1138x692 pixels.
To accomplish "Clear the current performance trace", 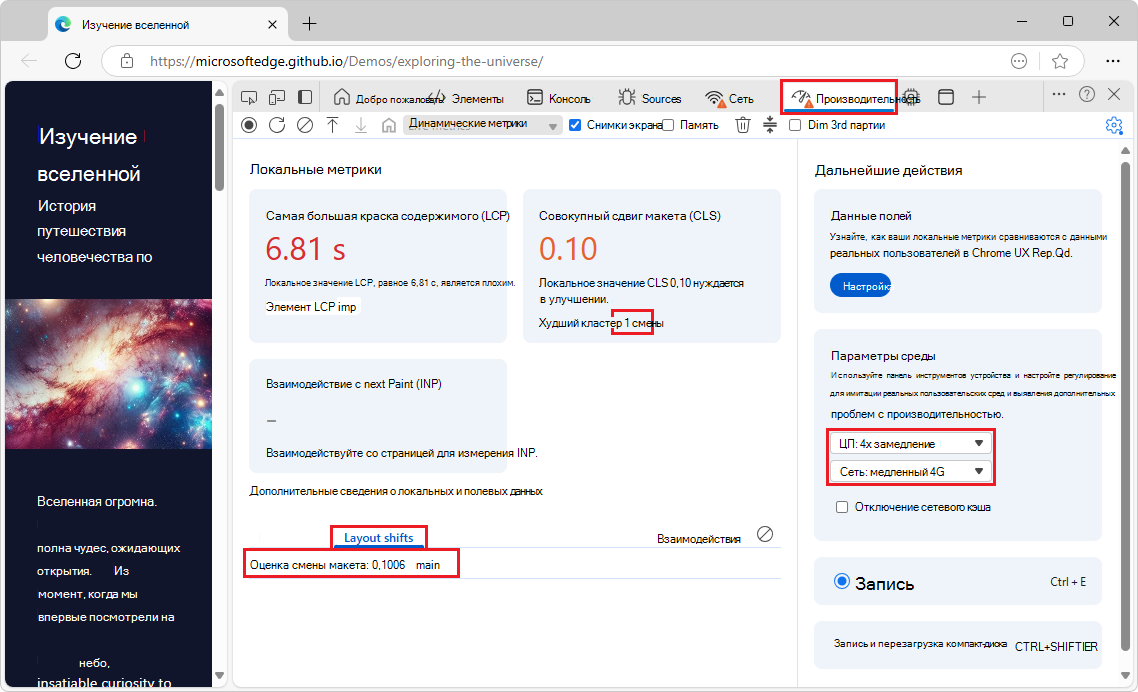I will pyautogui.click(x=305, y=125).
